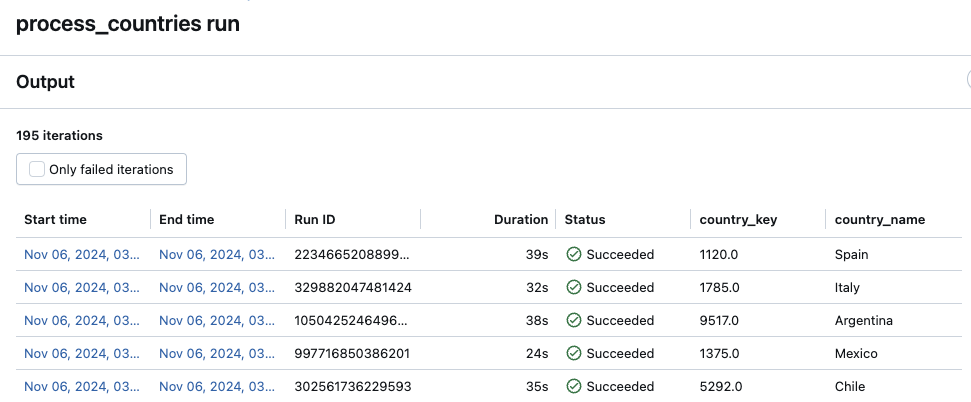
Task: Click the End time column header
Action: (x=187, y=220)
